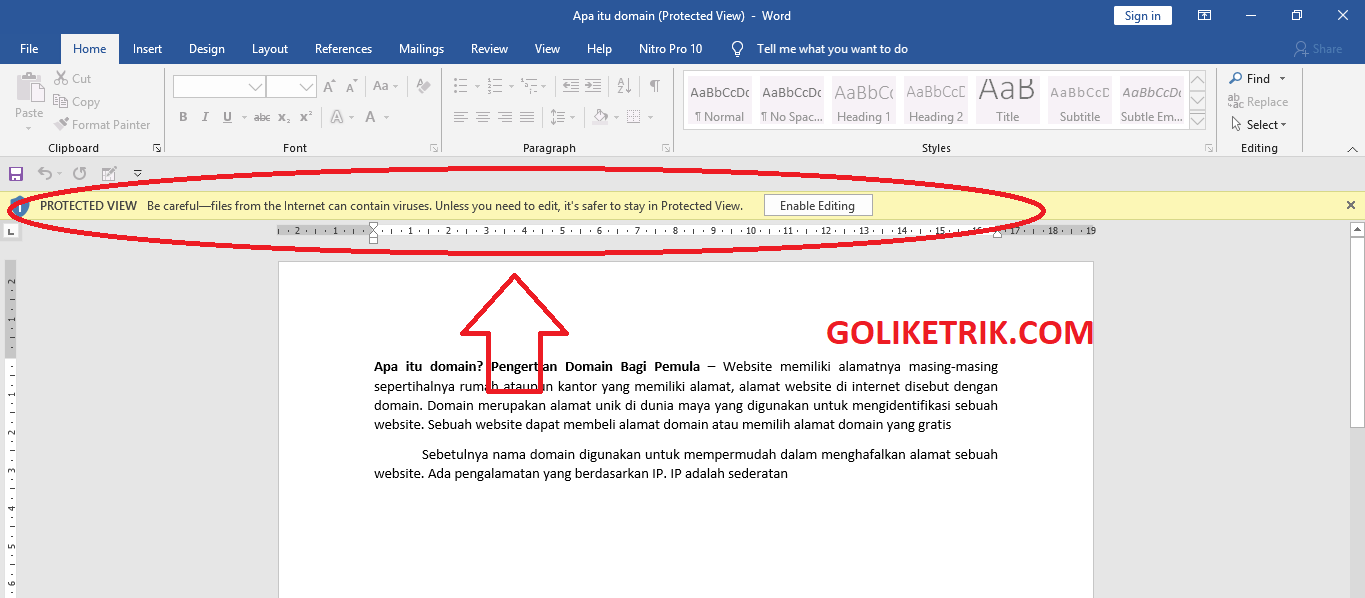Screen dimensions: 1365x598
Task: Click the Redo icon in quick toolbar
Action: click(x=80, y=173)
